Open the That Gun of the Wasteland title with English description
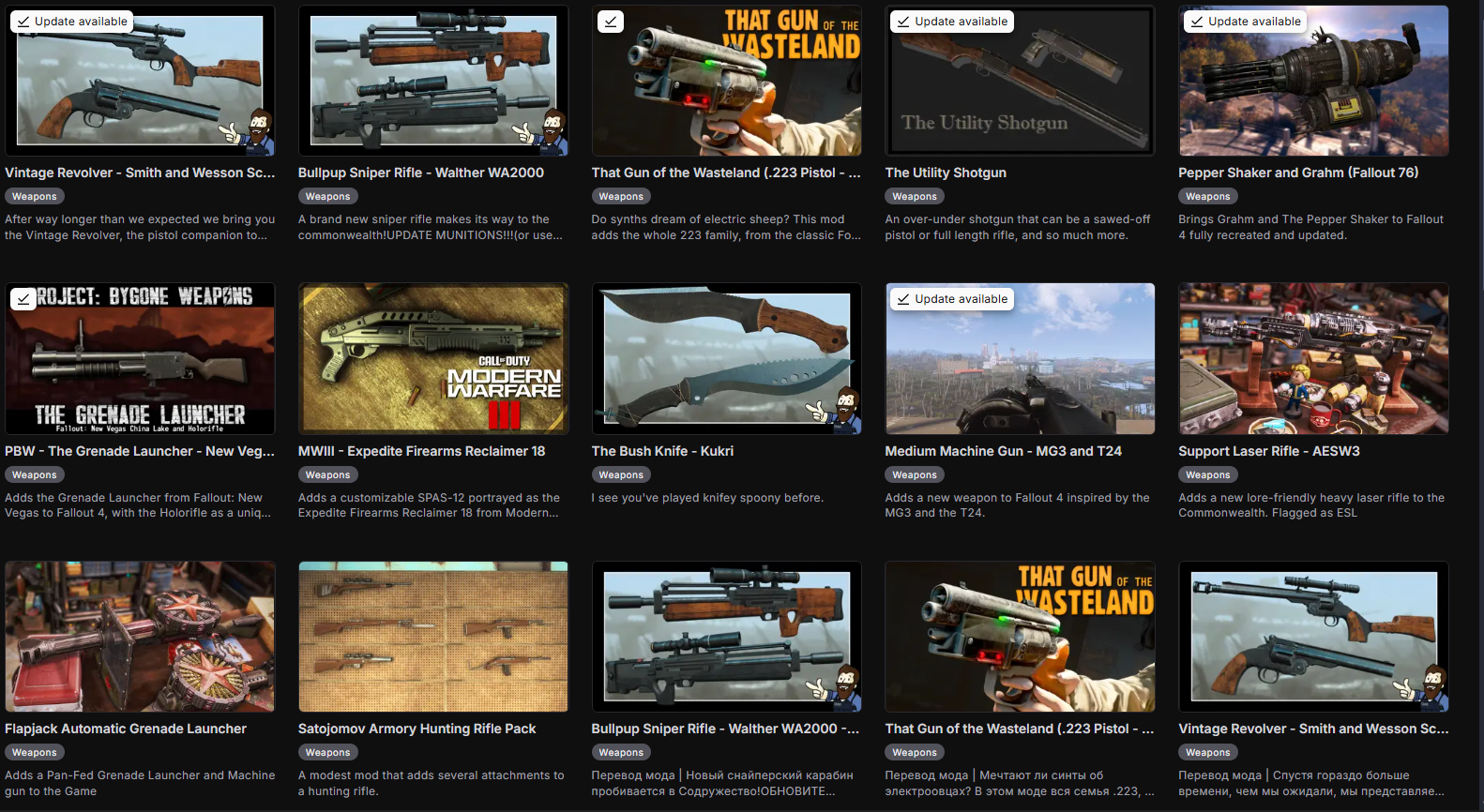 point(726,173)
